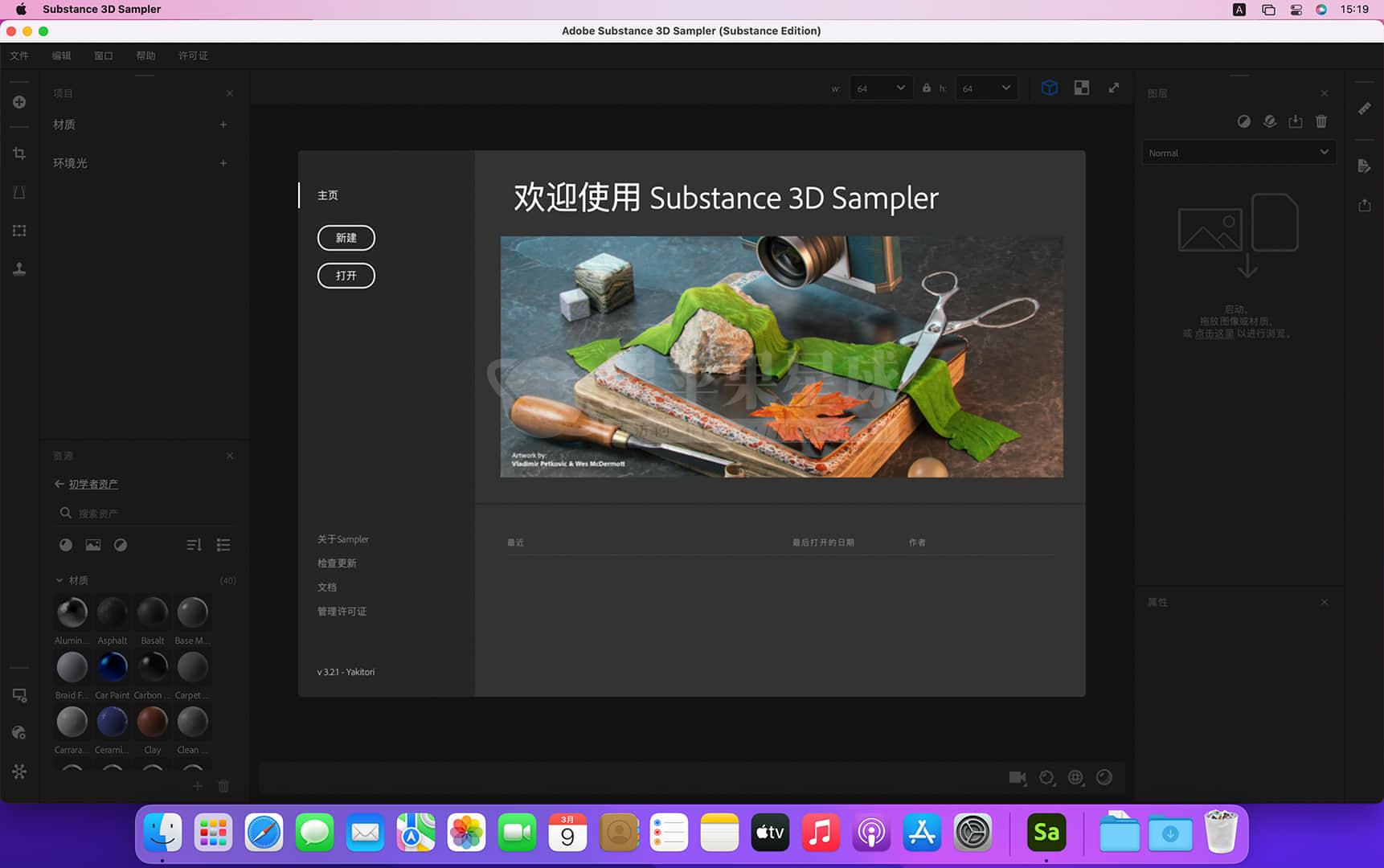Collapse the 材质 section in Resources
Viewport: 1384px width, 868px height.
point(59,579)
